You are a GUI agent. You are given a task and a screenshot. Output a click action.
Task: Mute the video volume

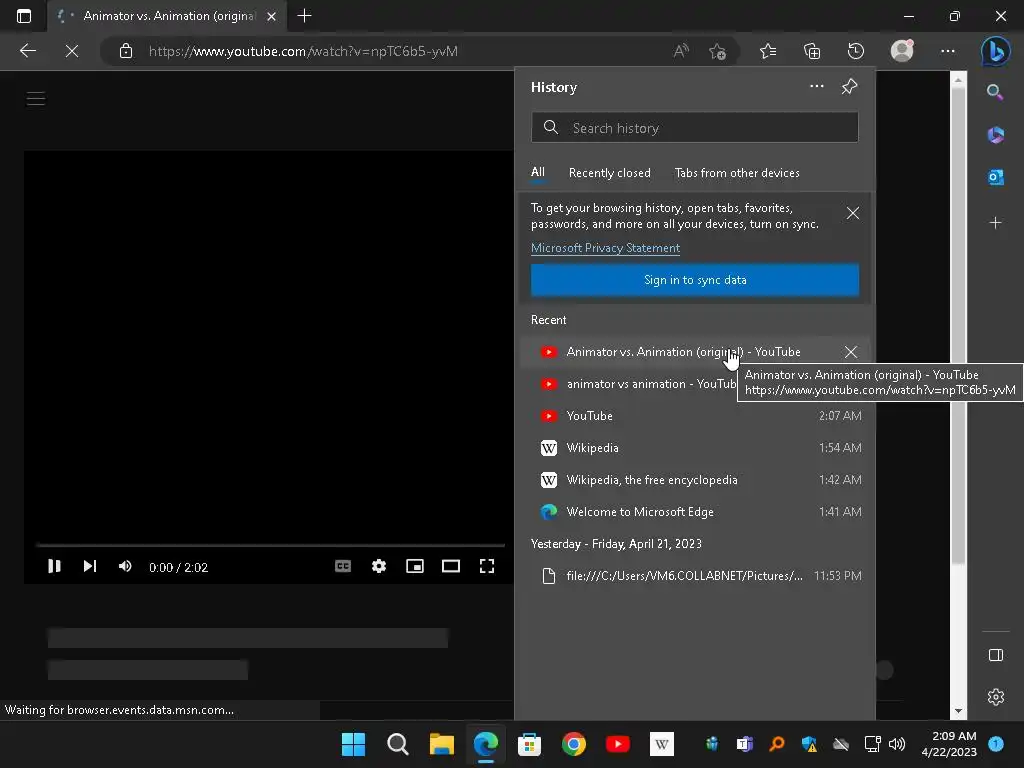point(125,566)
